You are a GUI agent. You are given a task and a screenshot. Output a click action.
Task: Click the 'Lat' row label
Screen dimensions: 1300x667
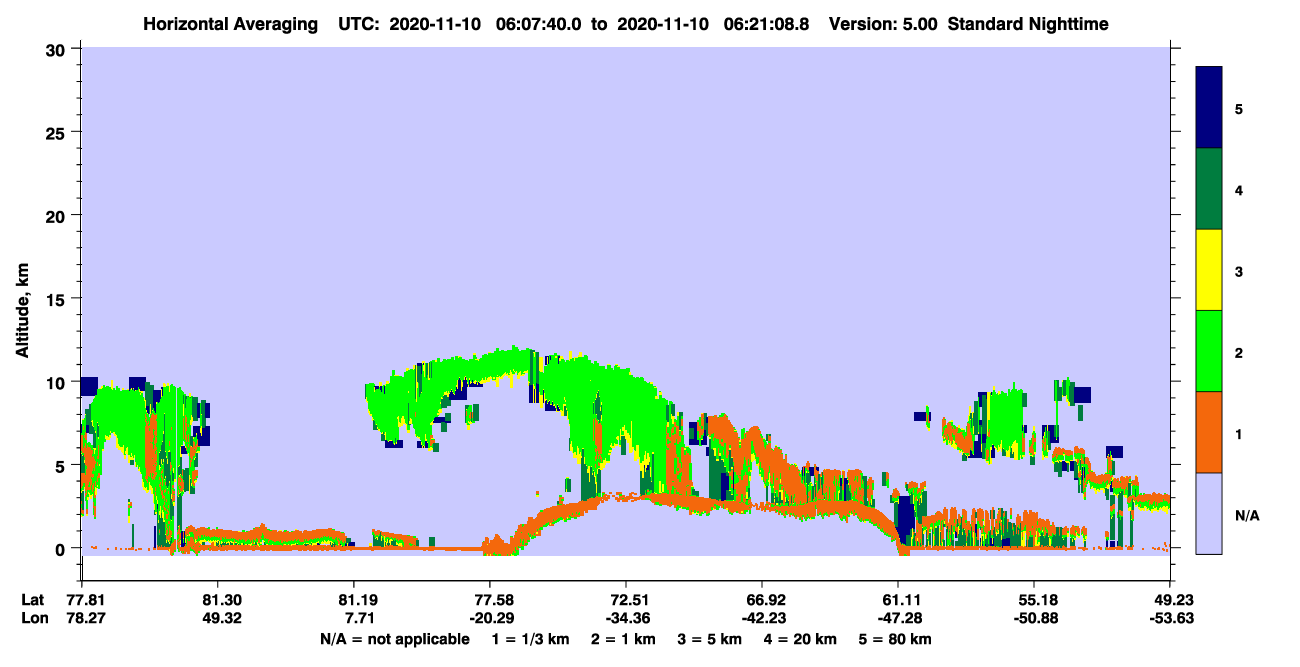[32, 600]
